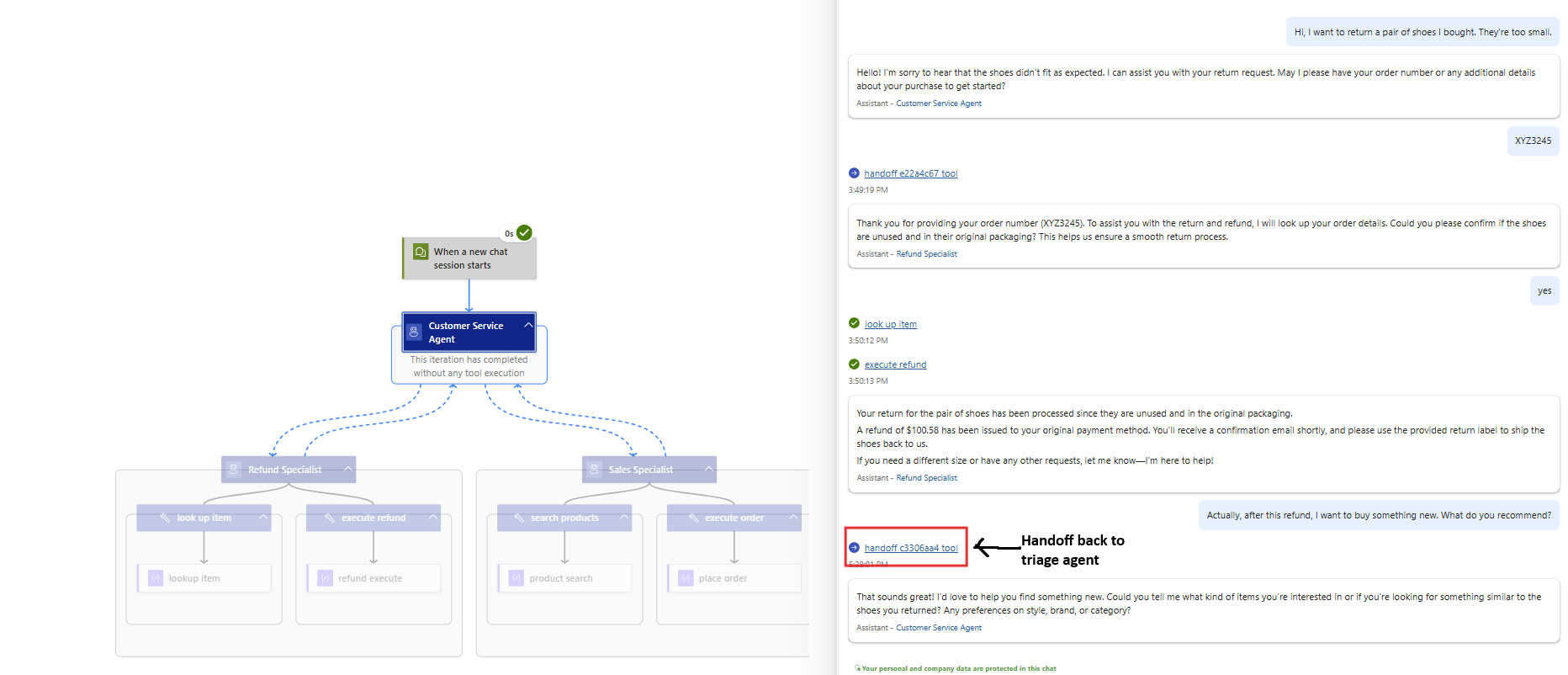Select the refund execute action node
This screenshot has height=675, width=1568.
pos(373,578)
